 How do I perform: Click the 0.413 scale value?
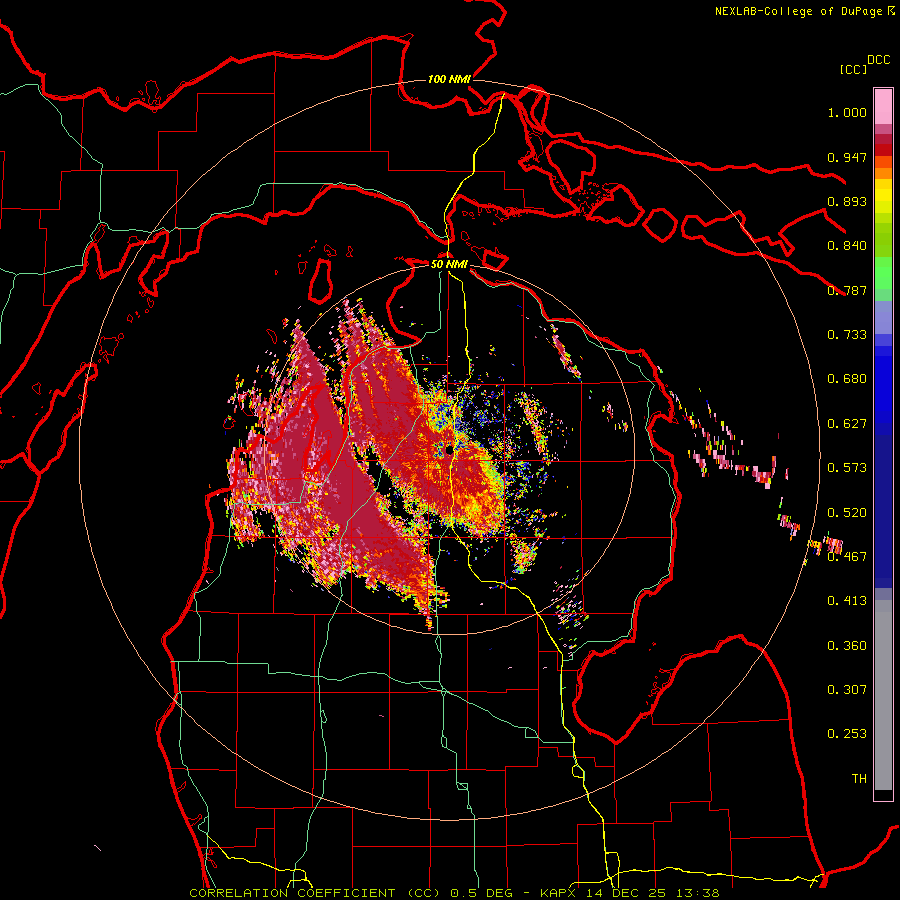(847, 601)
